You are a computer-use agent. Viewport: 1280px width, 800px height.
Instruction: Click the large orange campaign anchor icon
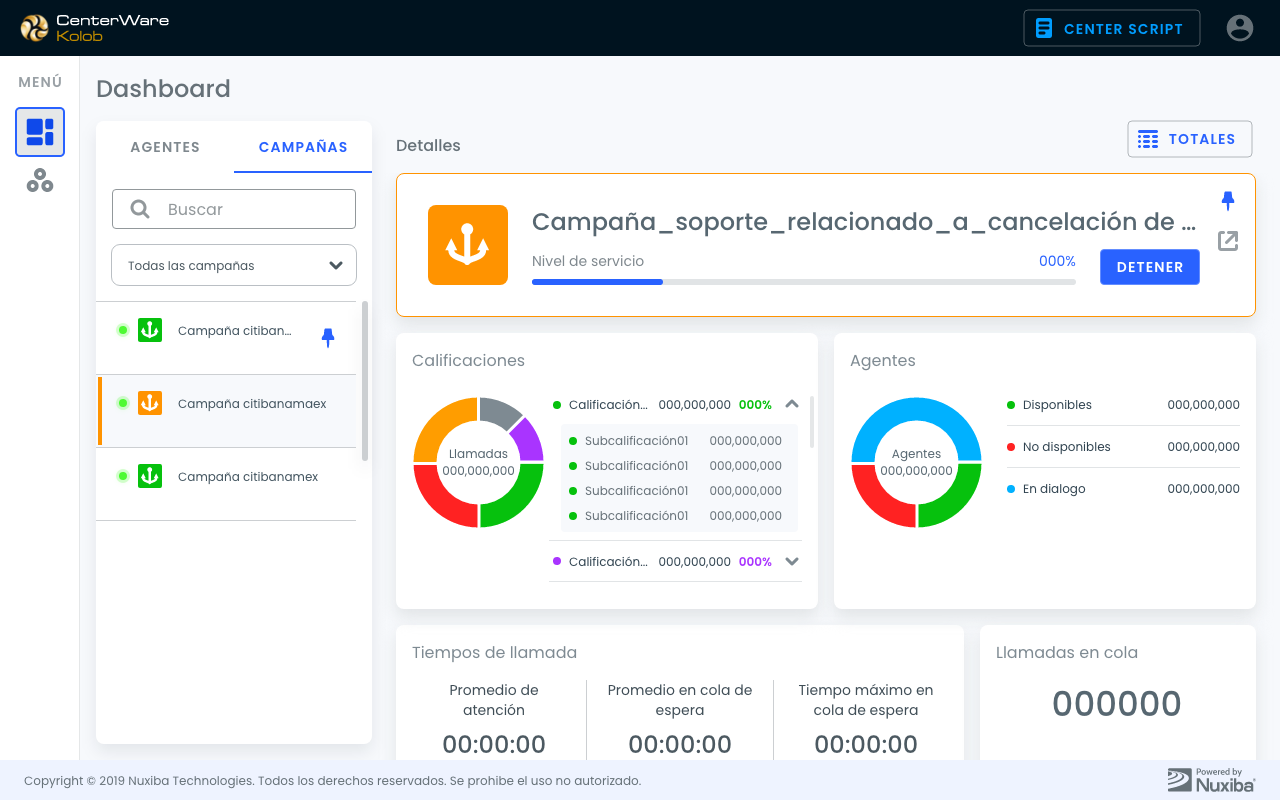468,245
